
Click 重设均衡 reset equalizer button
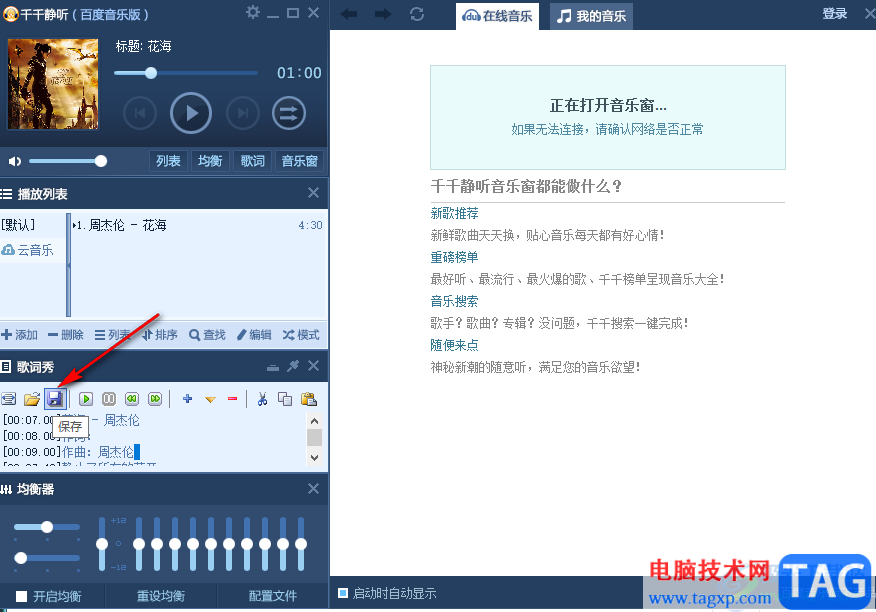click(x=161, y=596)
